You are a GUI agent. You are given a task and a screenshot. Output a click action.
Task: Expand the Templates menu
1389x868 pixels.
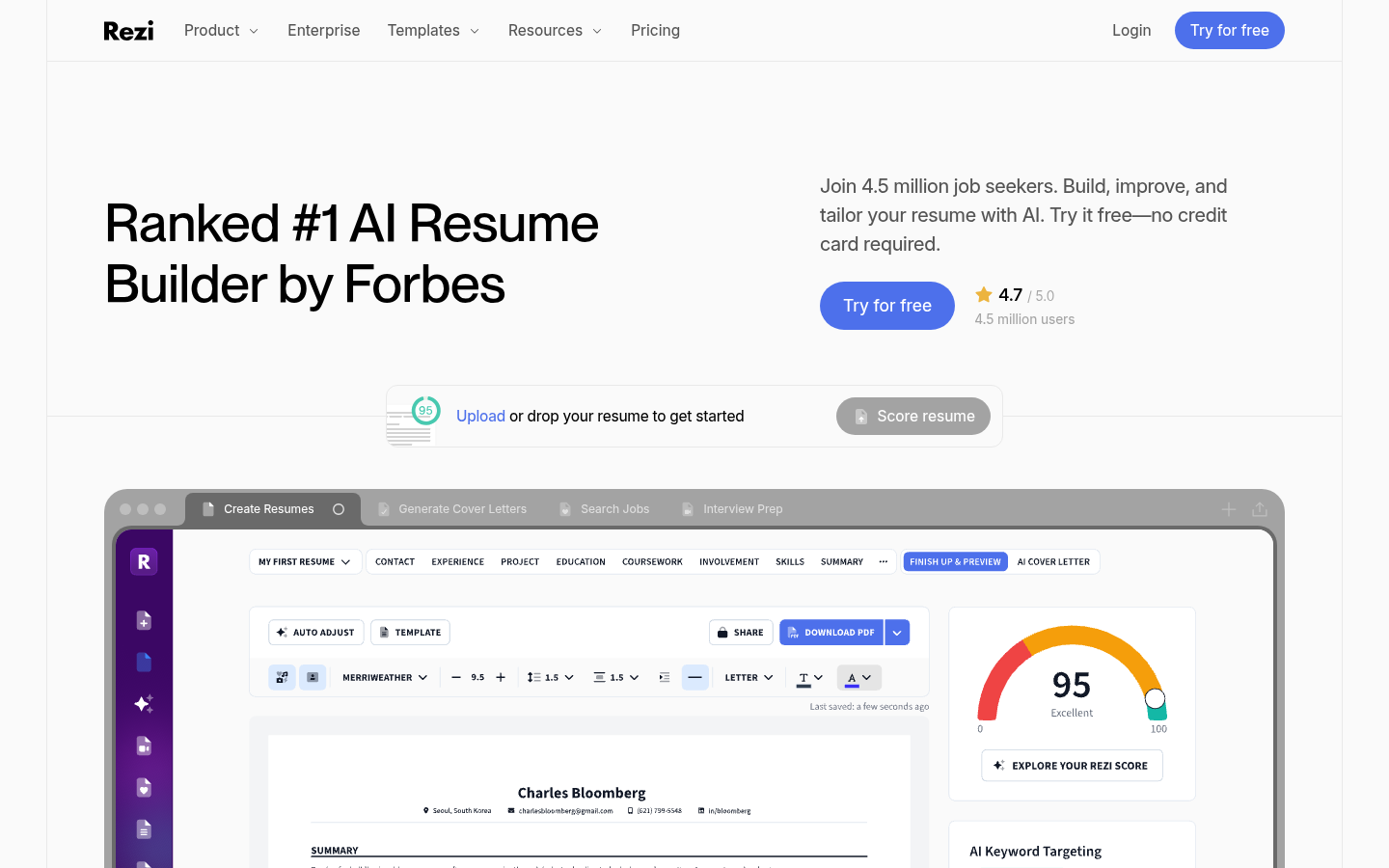coord(433,31)
